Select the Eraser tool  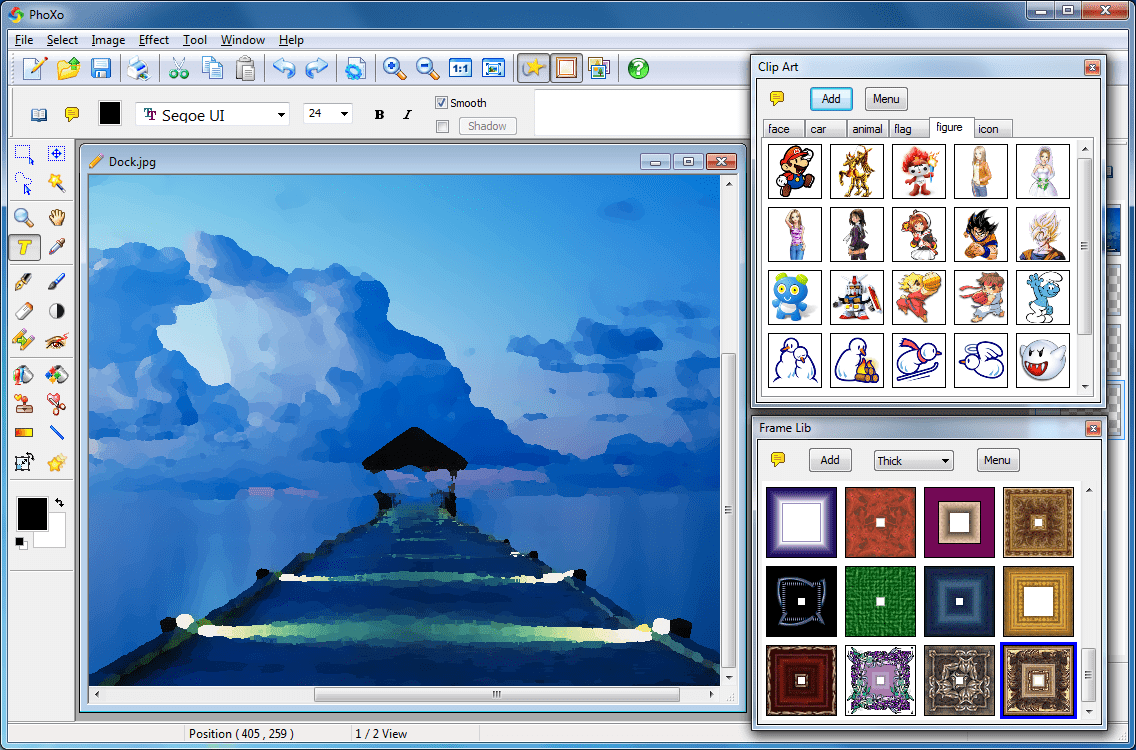23,311
